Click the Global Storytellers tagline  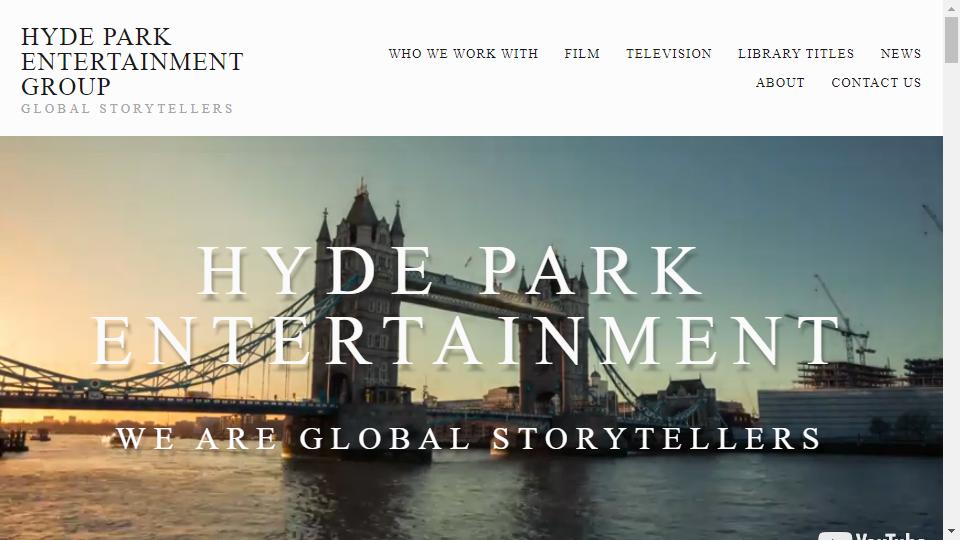[127, 109]
